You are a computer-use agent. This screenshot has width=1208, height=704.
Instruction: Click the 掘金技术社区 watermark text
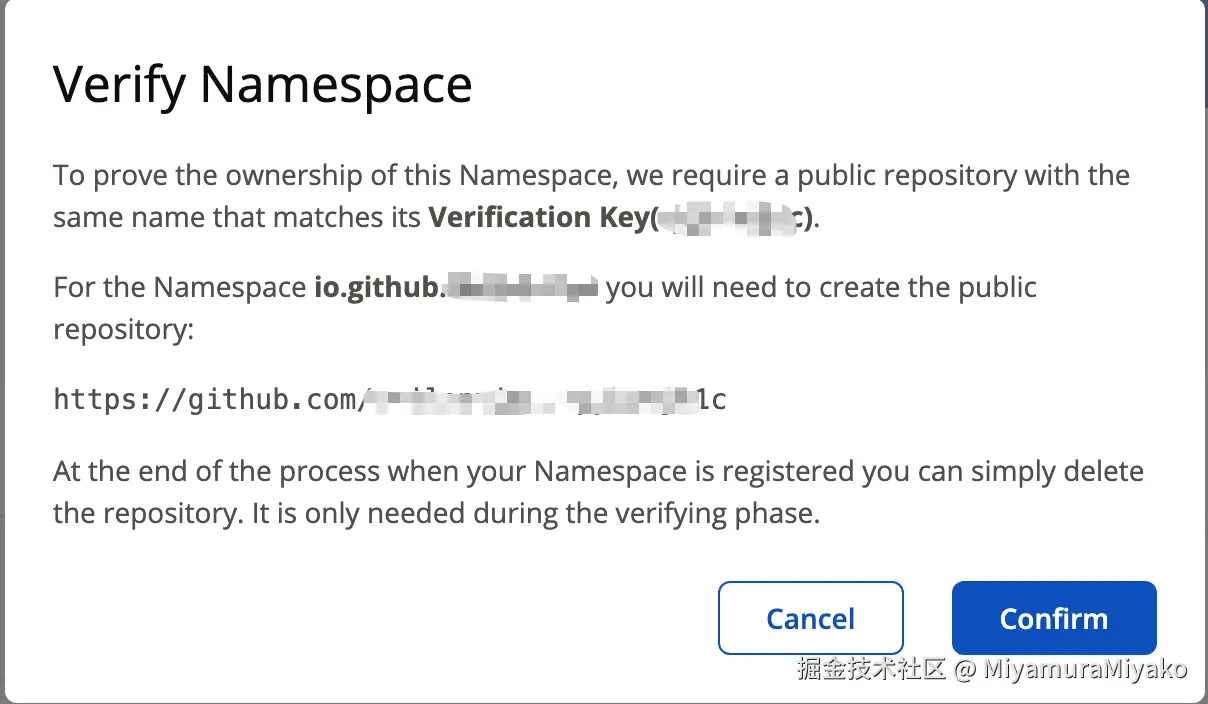(x=871, y=669)
